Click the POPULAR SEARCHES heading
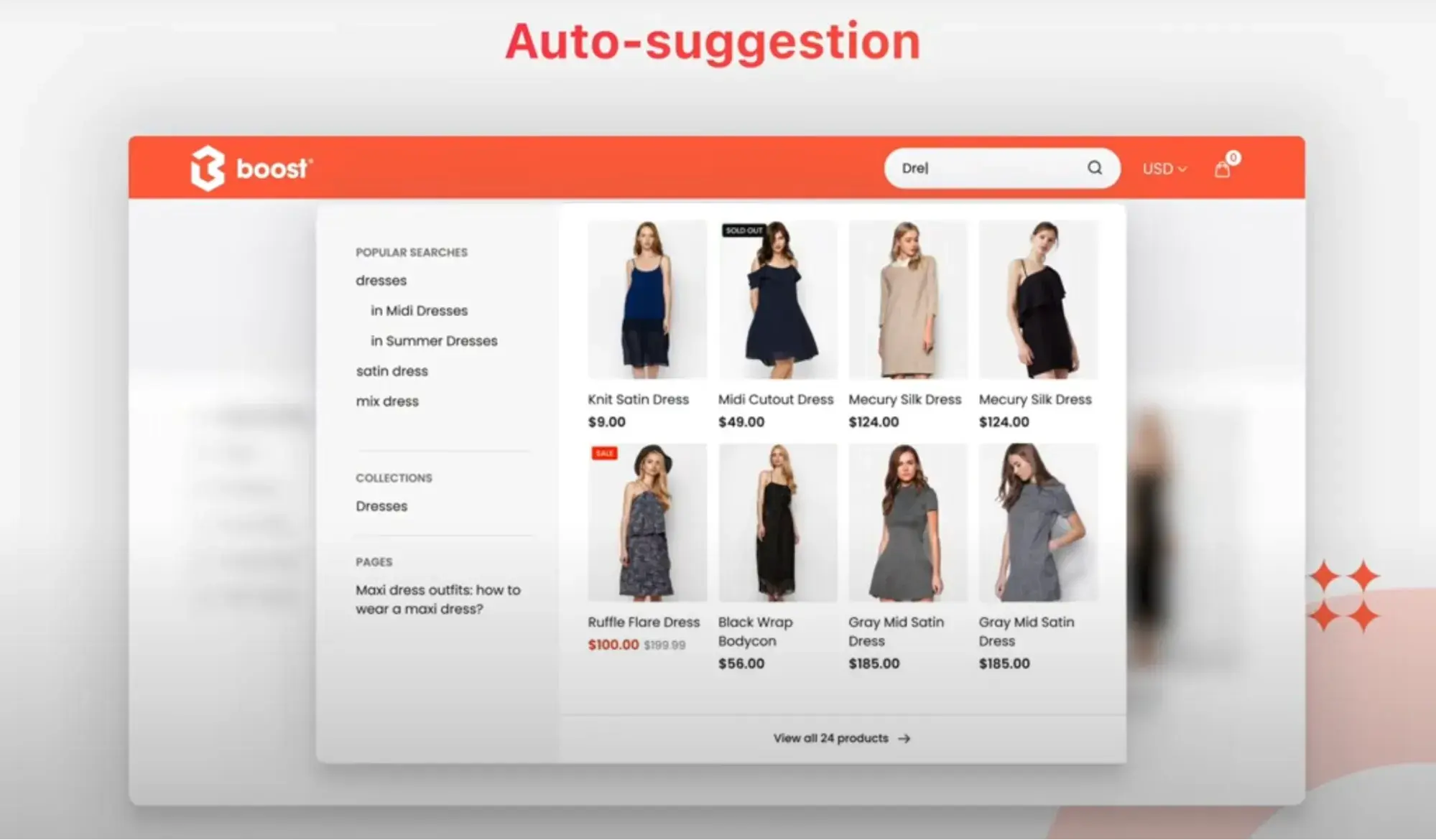 412,253
